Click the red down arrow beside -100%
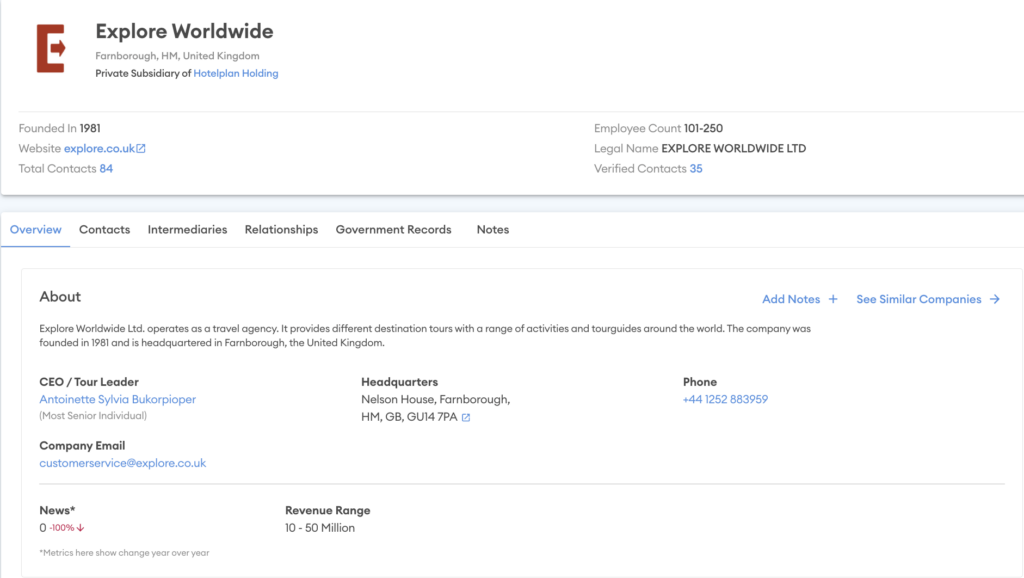 tap(80, 528)
